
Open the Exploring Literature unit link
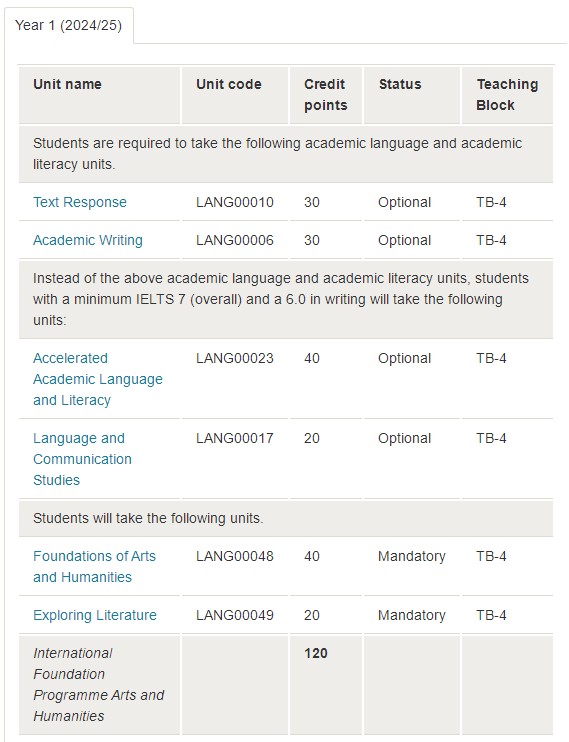(x=95, y=615)
